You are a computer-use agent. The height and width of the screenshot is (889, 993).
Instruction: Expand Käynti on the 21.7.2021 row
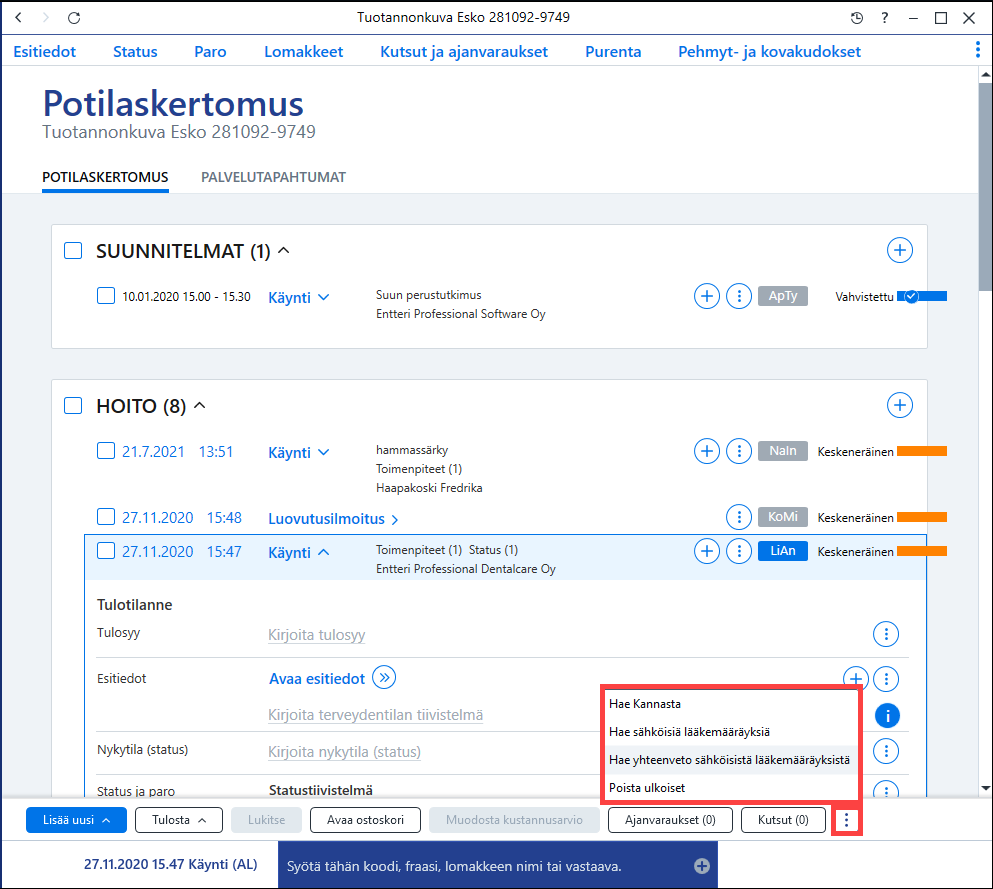299,453
